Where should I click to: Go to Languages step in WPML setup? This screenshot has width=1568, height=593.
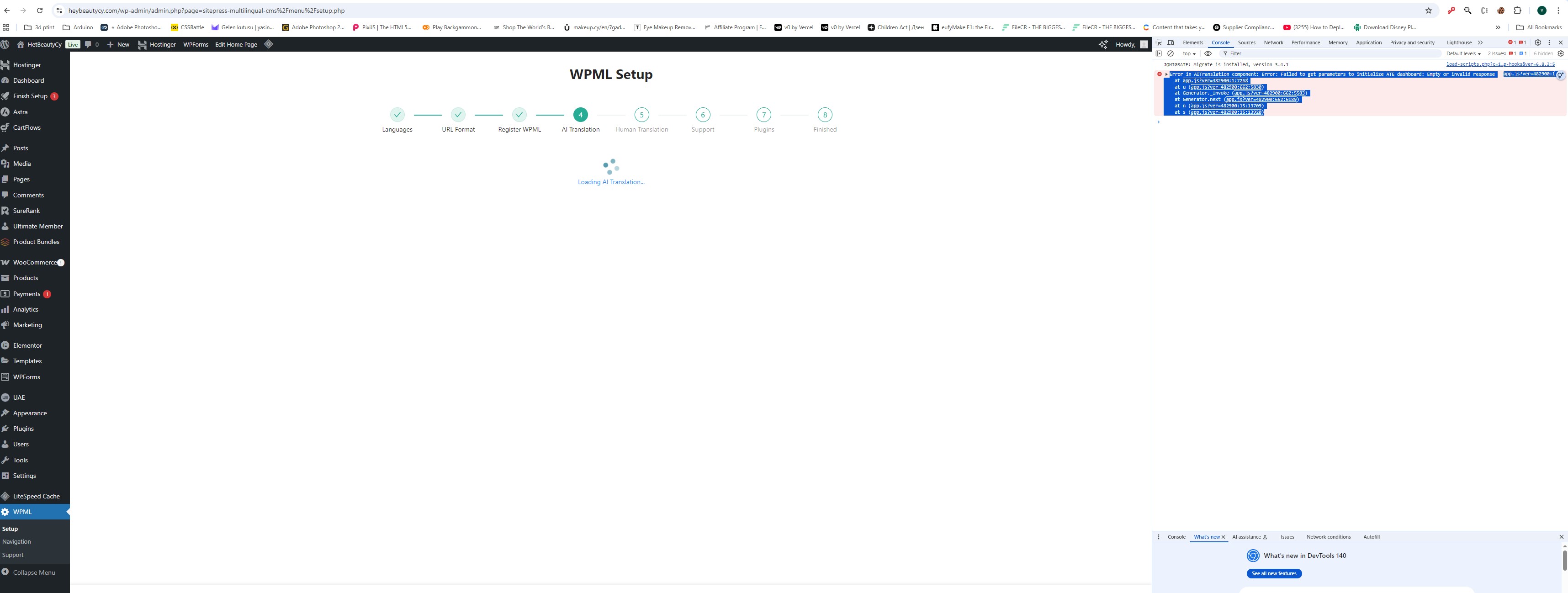tap(397, 115)
